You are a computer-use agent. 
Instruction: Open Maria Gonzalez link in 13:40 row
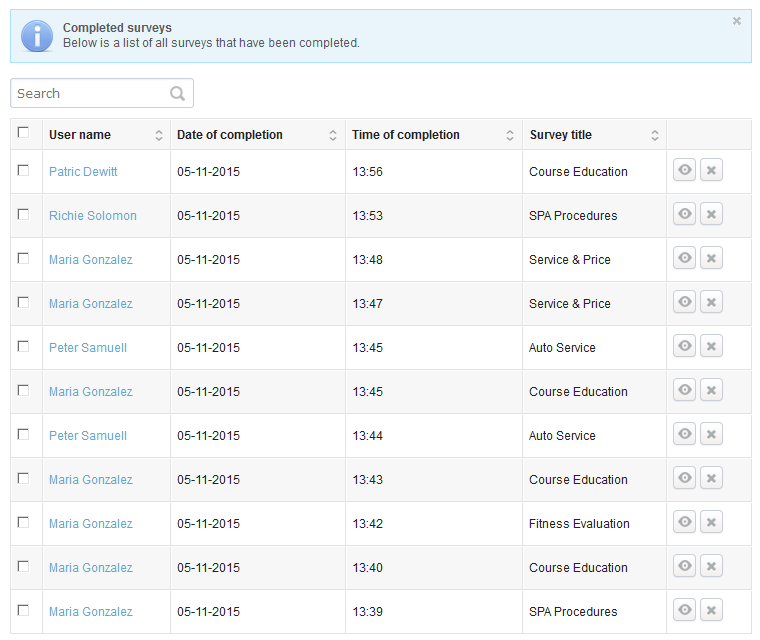91,568
